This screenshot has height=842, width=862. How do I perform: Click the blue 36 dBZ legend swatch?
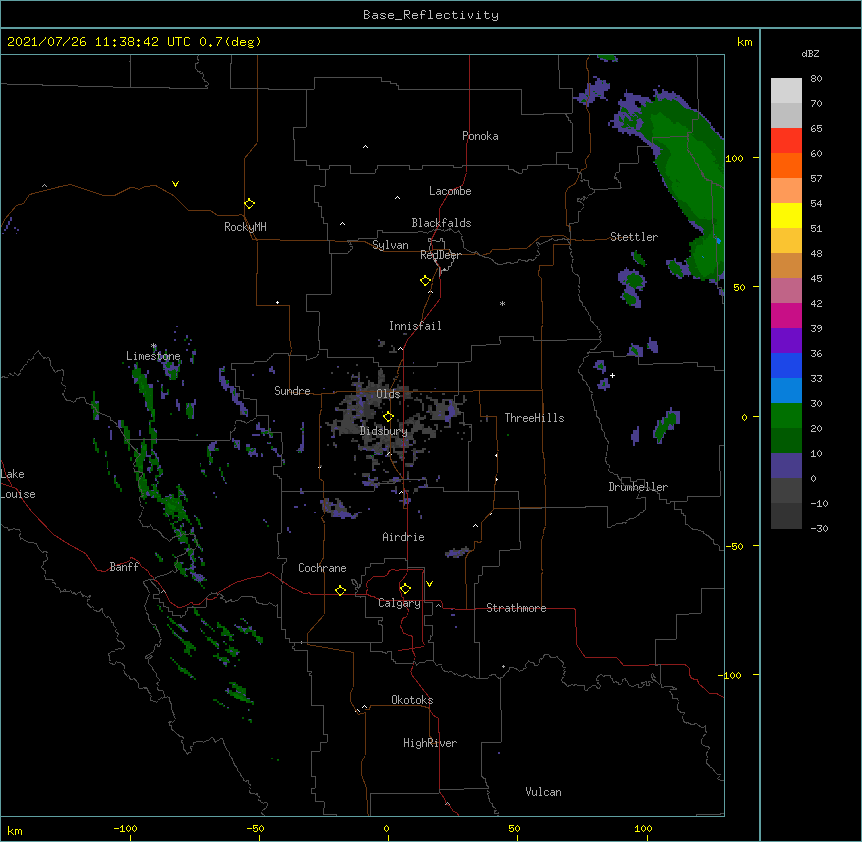(x=786, y=365)
